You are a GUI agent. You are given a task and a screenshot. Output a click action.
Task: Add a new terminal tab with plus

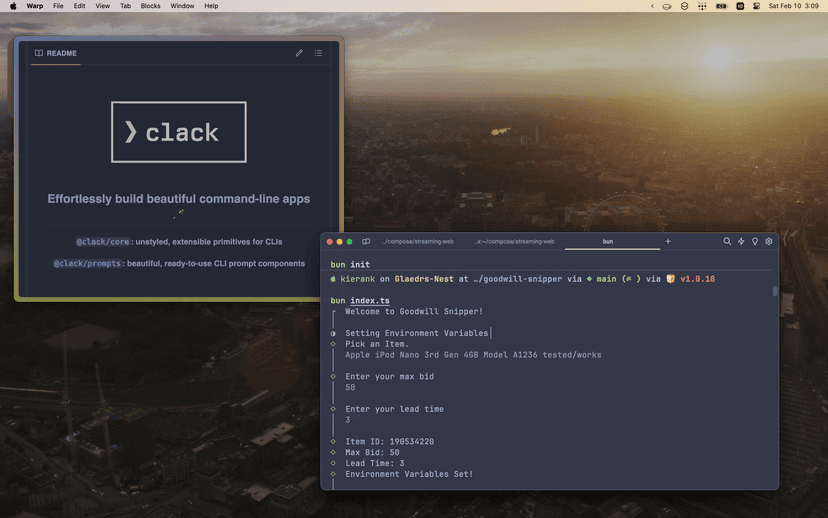click(668, 241)
